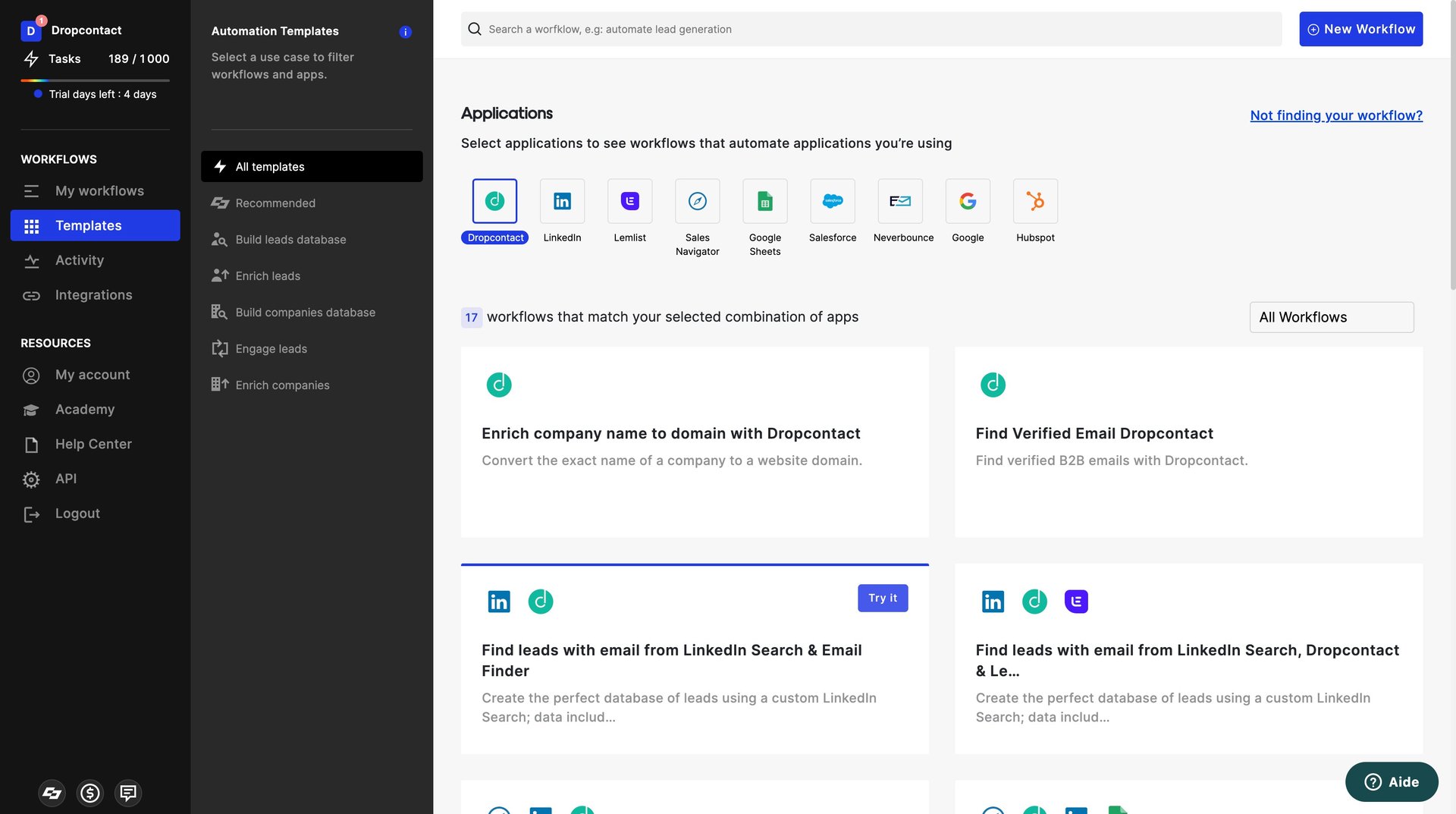The image size is (1456, 814).
Task: Open the All Workflows dropdown
Action: [1332, 317]
